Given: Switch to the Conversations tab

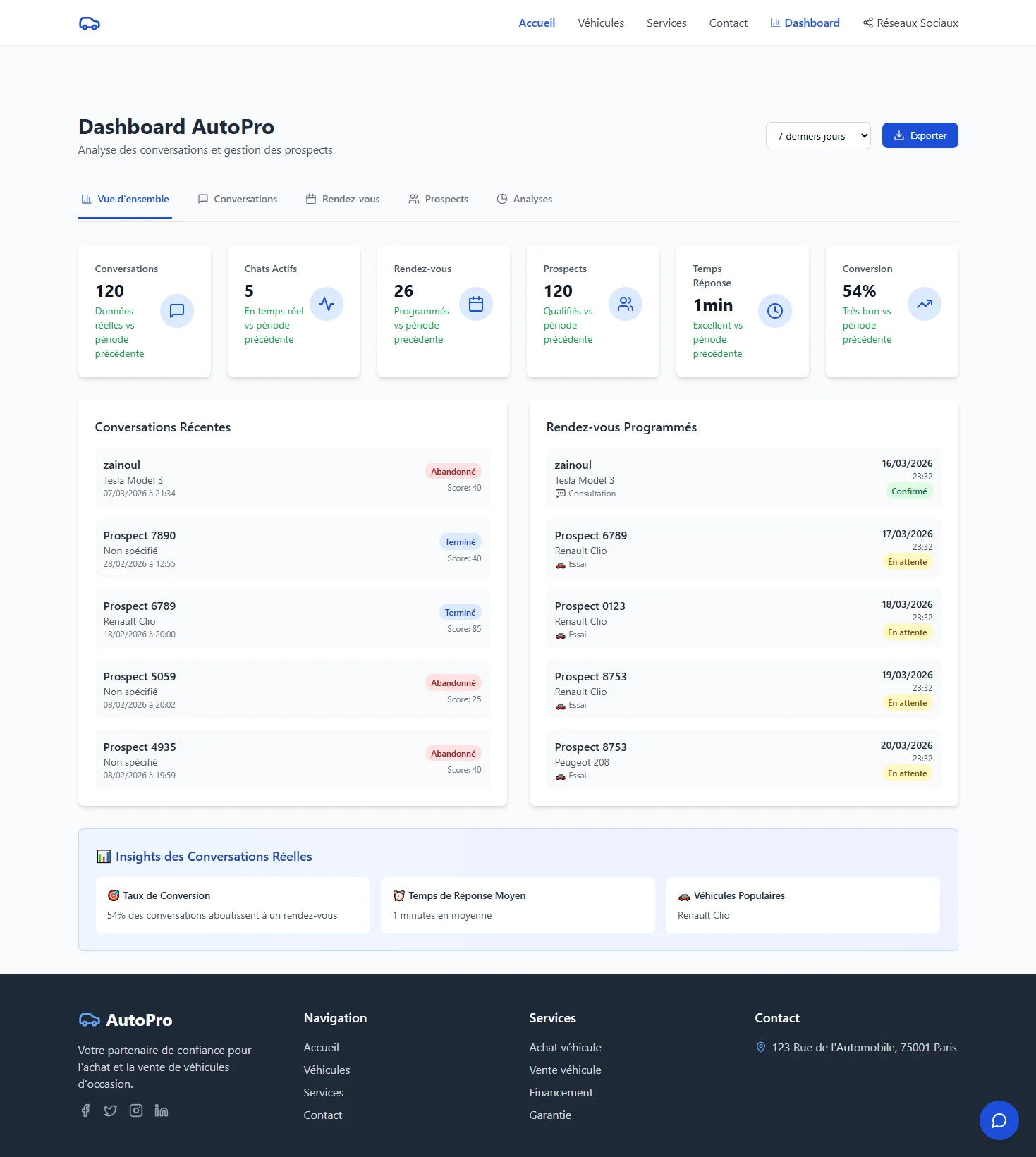Looking at the screenshot, I should tap(238, 199).
